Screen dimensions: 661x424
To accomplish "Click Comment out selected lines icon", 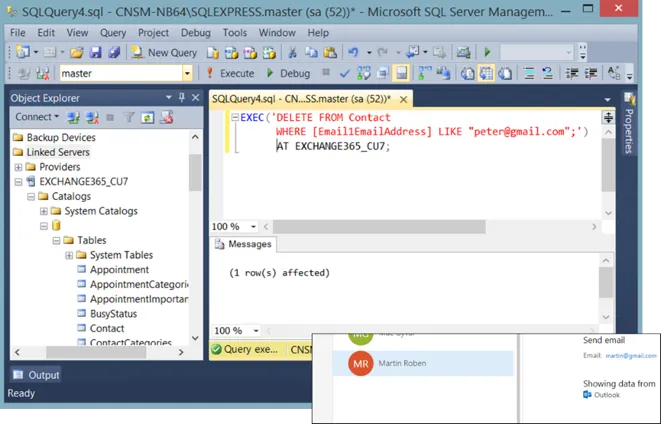I will click(x=529, y=73).
